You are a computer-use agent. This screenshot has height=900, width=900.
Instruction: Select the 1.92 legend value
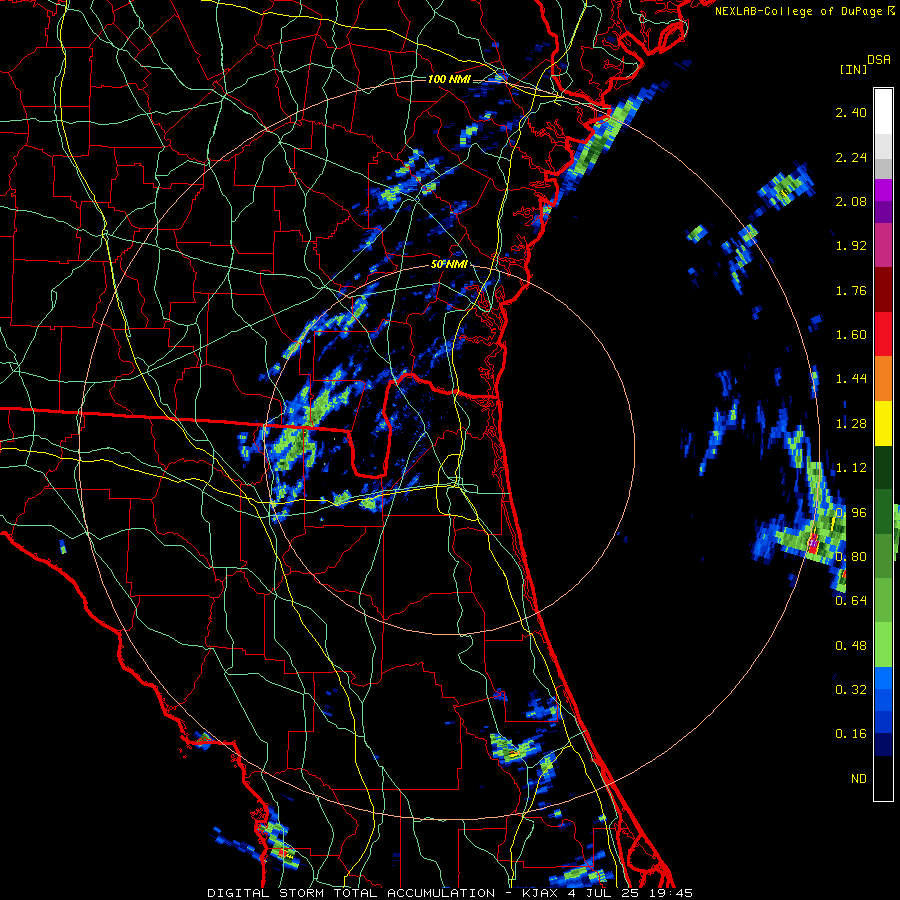coord(851,246)
